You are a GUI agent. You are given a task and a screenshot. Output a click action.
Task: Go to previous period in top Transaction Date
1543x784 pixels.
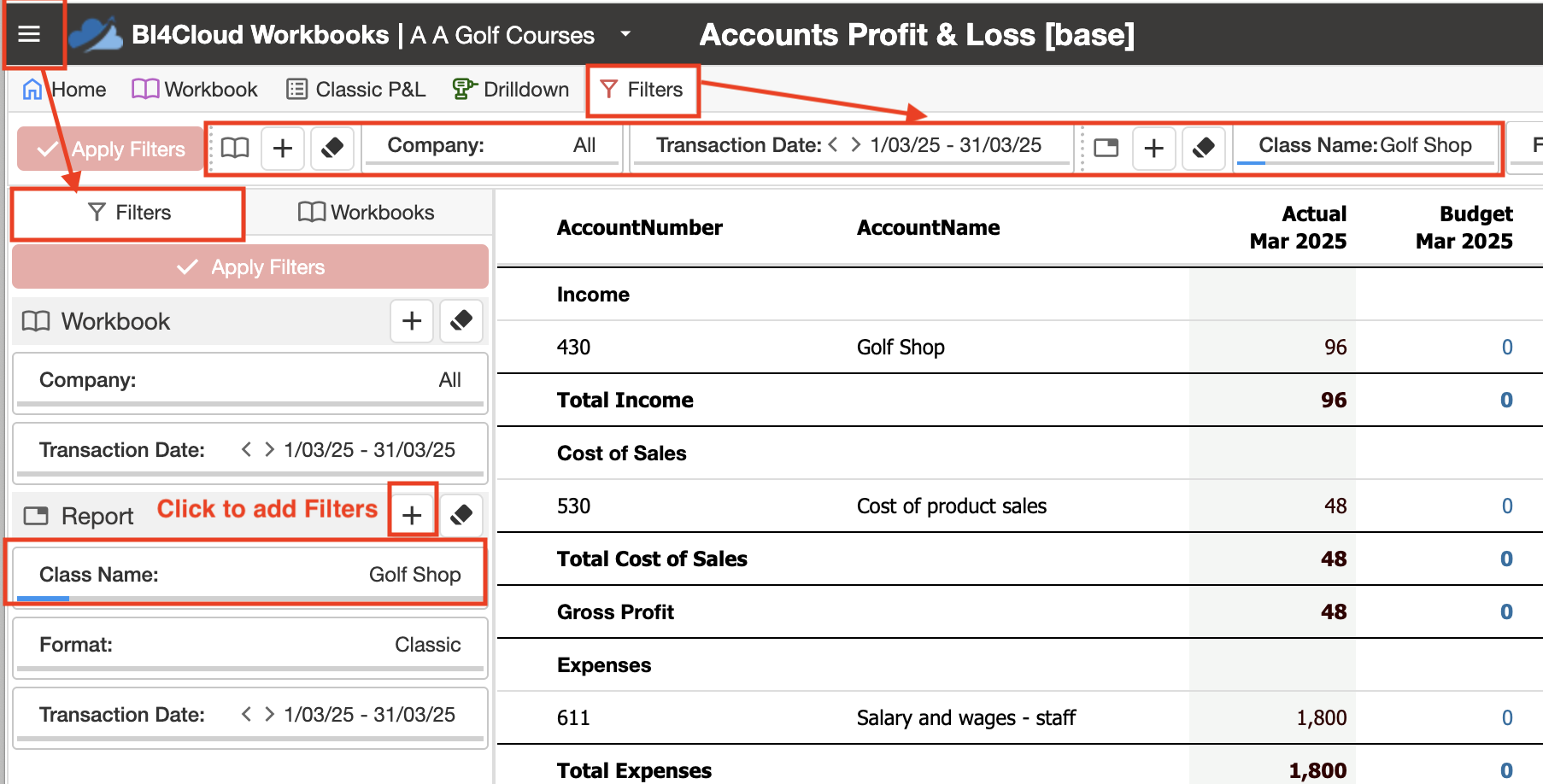point(833,145)
